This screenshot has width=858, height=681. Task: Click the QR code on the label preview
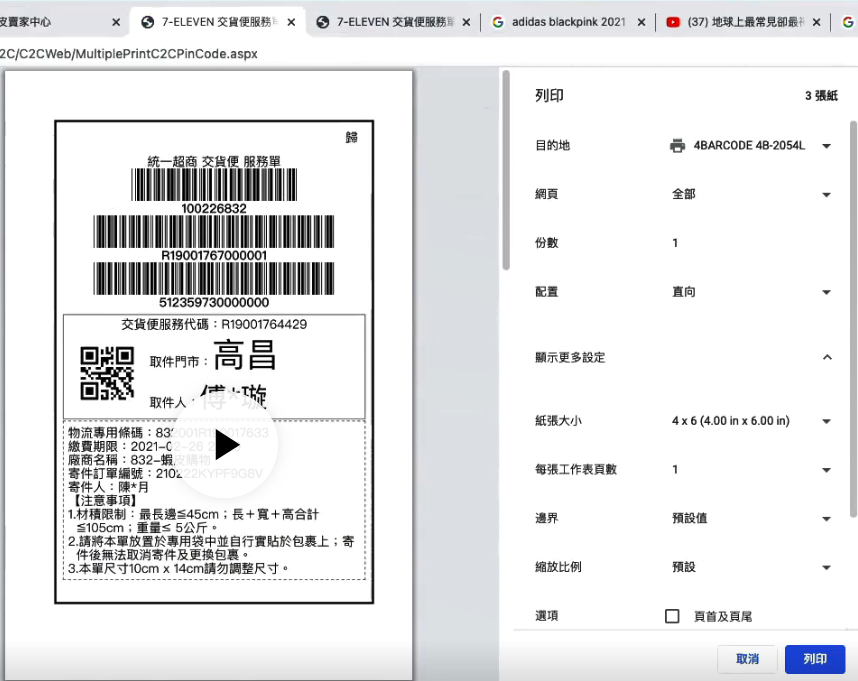107,373
